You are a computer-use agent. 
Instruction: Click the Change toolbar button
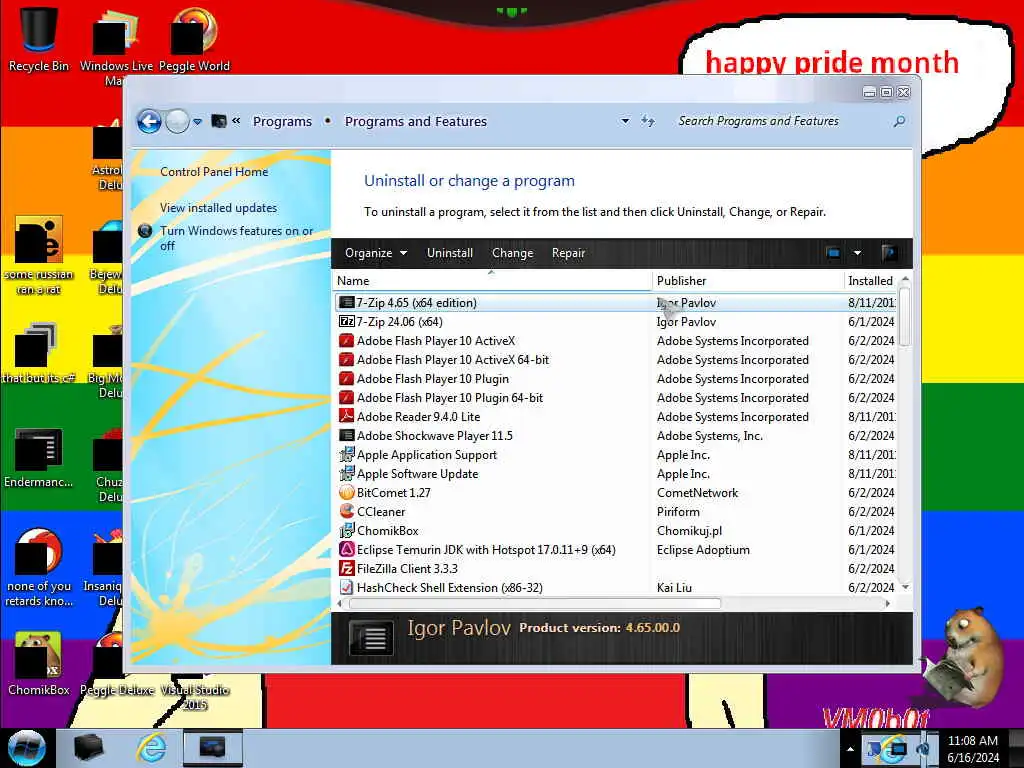point(512,253)
